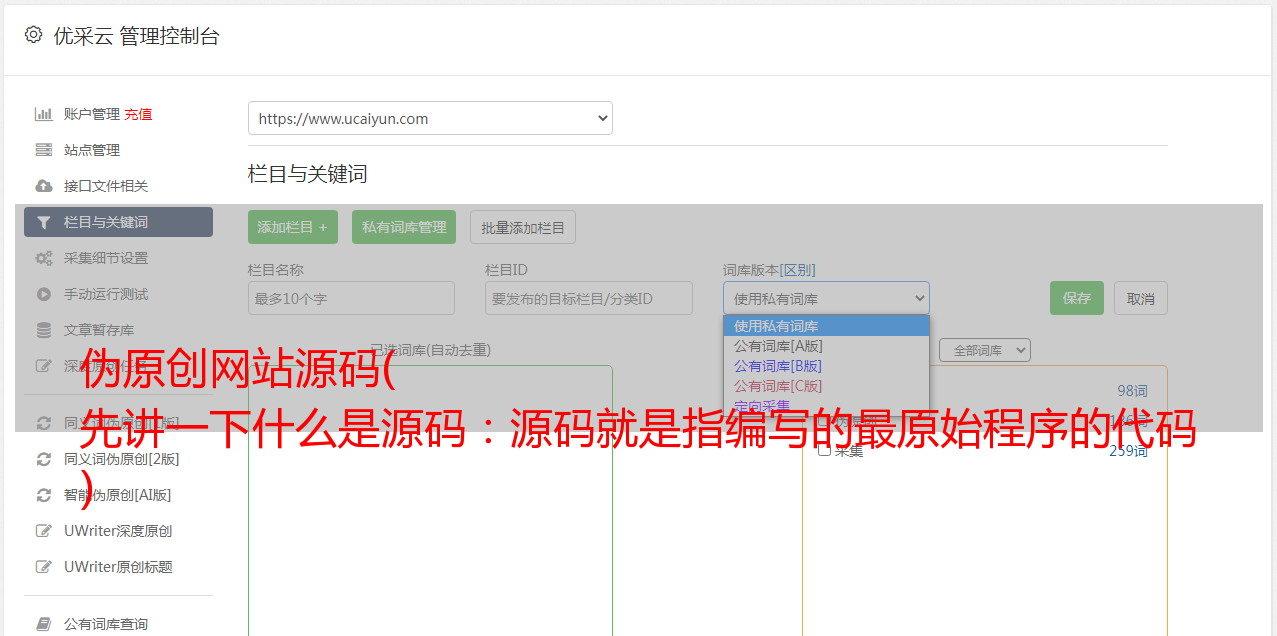Open 同义词伪原创[2版] via its refresh icon
This screenshot has width=1277, height=636.
[x=44, y=459]
